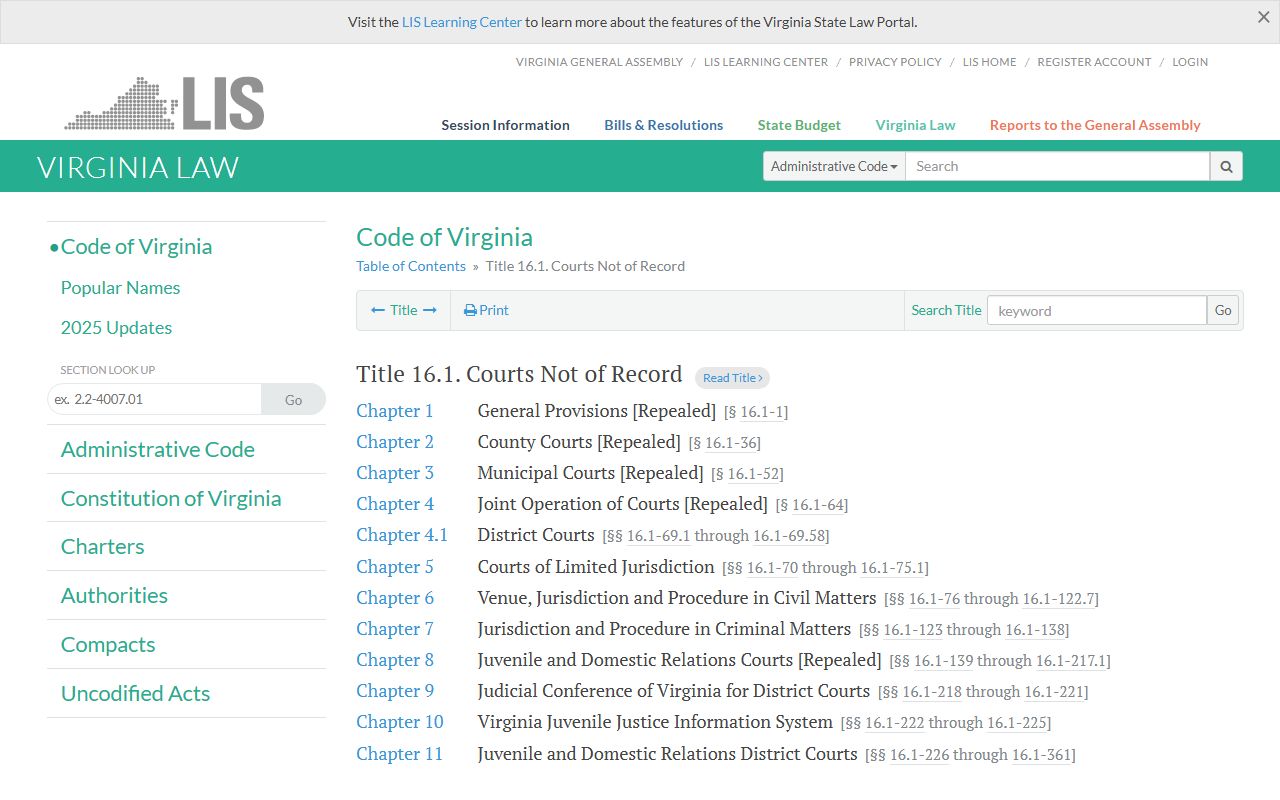
Task: Open Chapter 3 Municipal Courts
Action: pyautogui.click(x=395, y=473)
